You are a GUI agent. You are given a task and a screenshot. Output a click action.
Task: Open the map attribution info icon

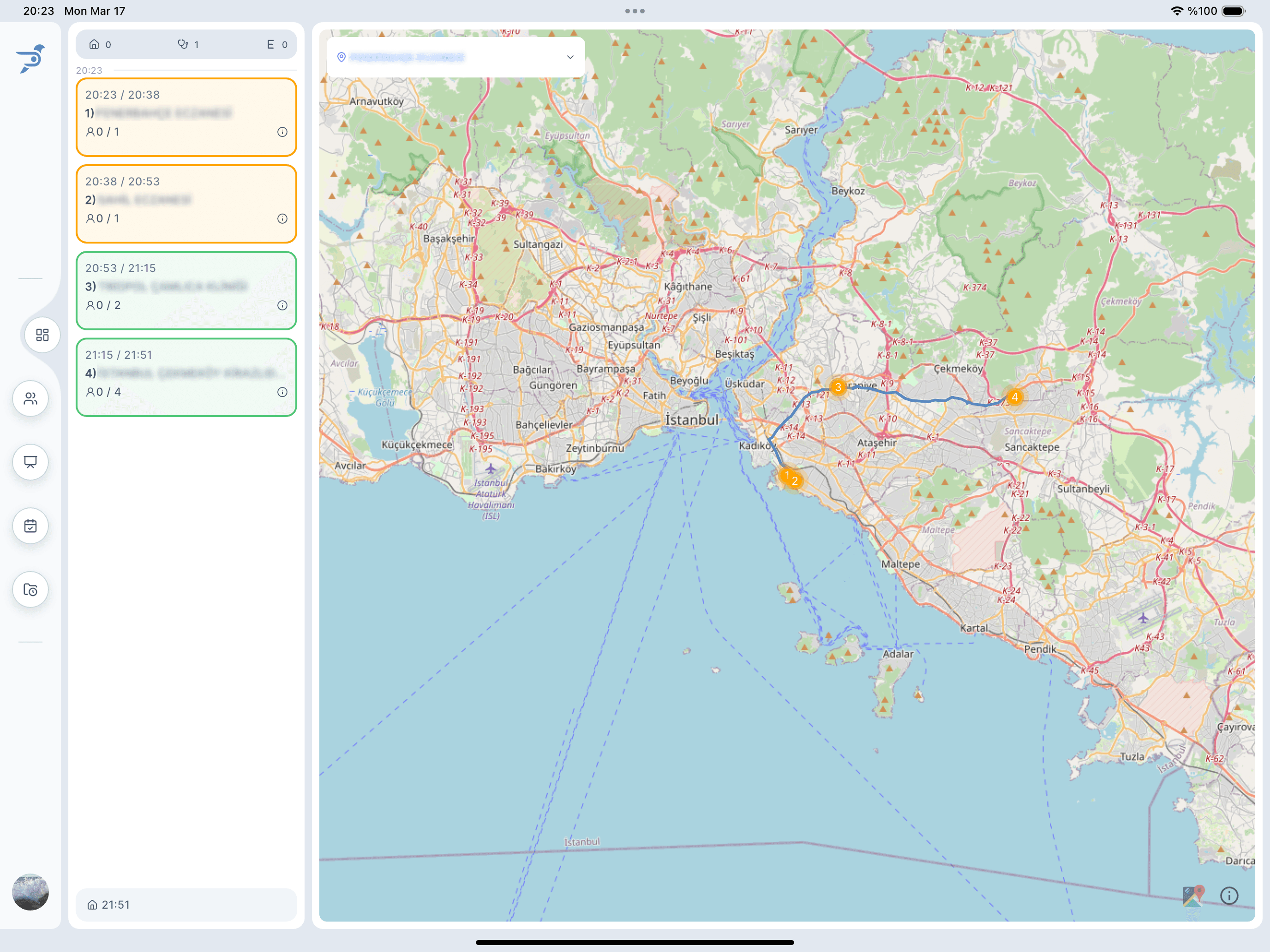click(x=1228, y=896)
